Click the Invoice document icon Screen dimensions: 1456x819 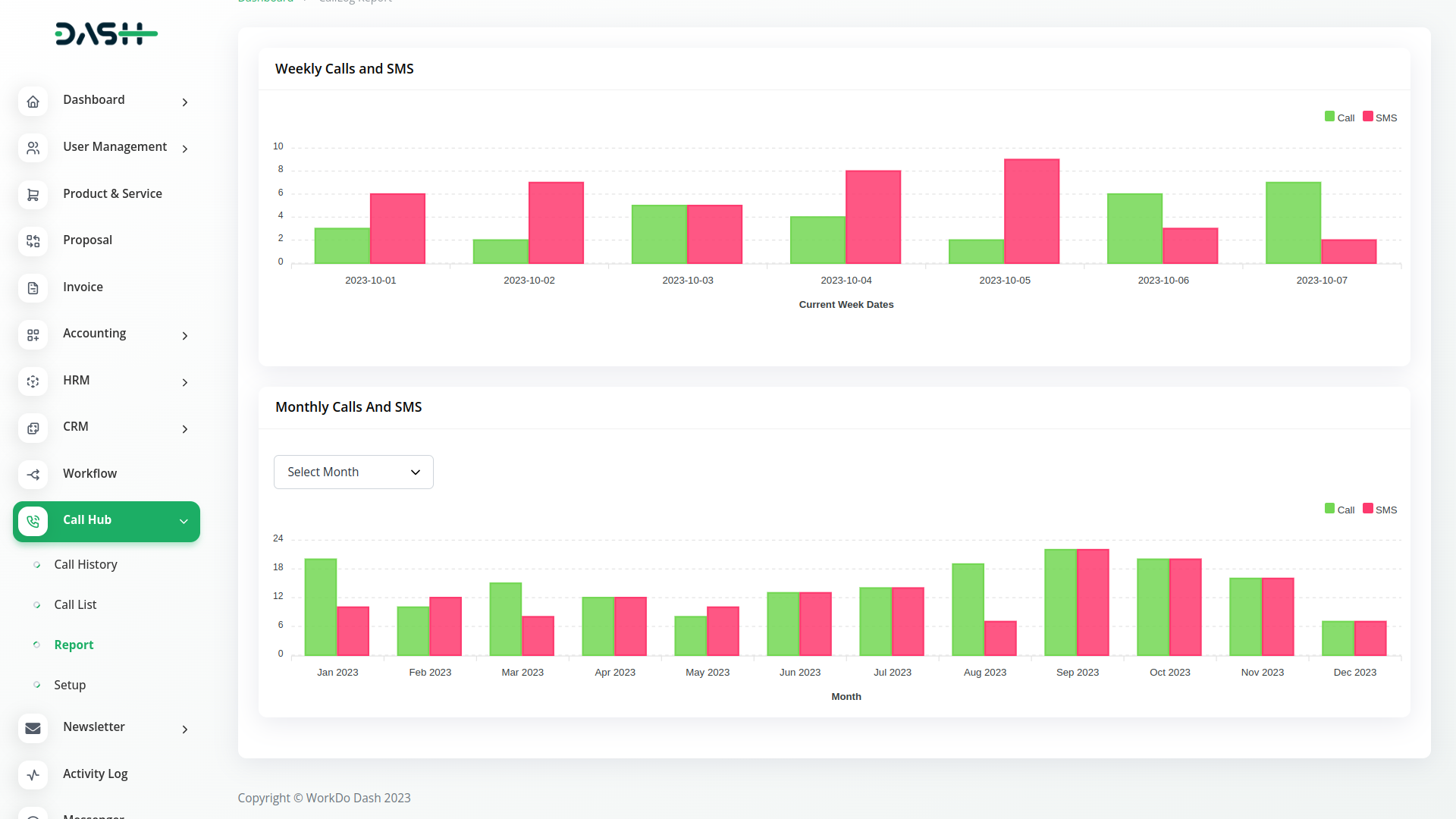pos(33,288)
